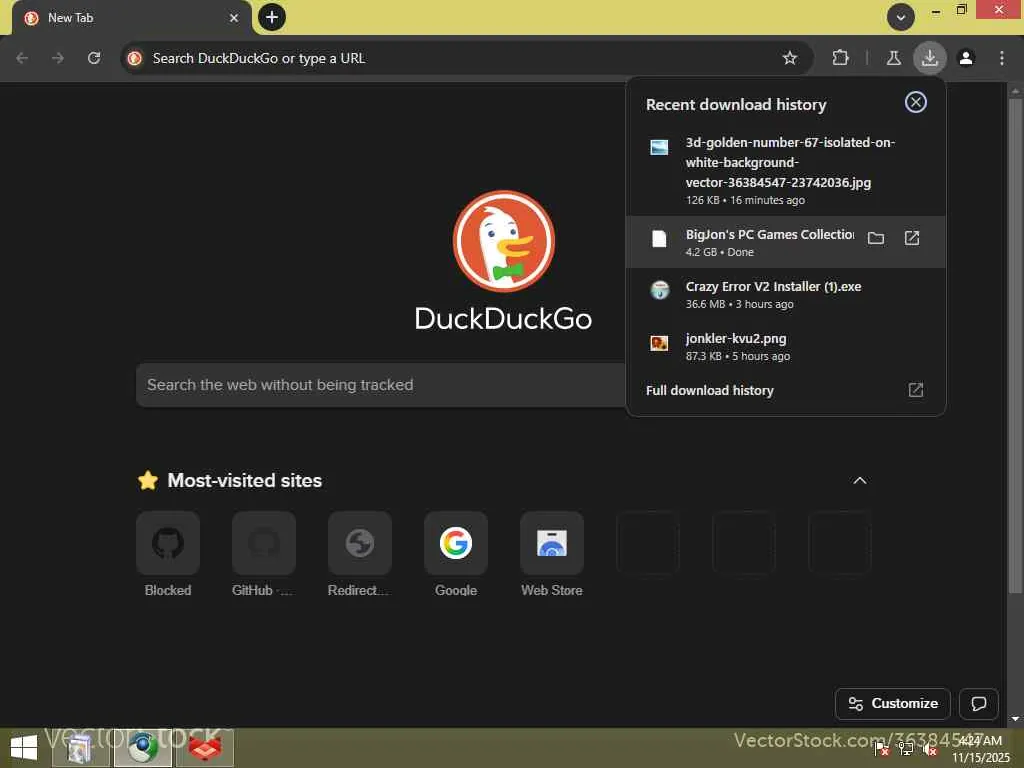Click the DuckDuckGo duck logo

[x=504, y=241]
